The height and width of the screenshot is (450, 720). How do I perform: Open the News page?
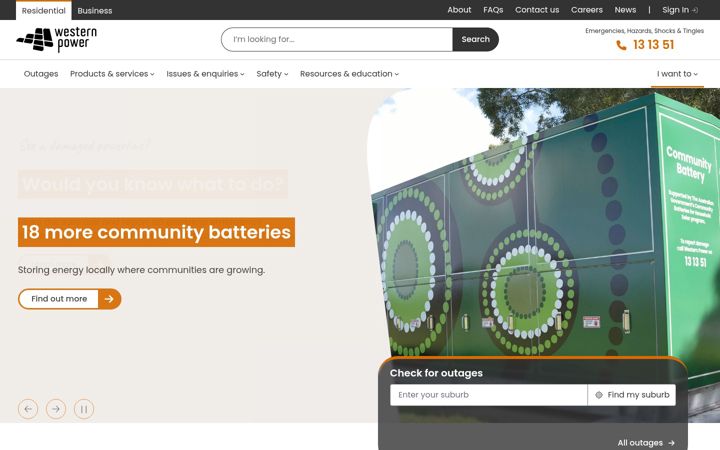[625, 10]
